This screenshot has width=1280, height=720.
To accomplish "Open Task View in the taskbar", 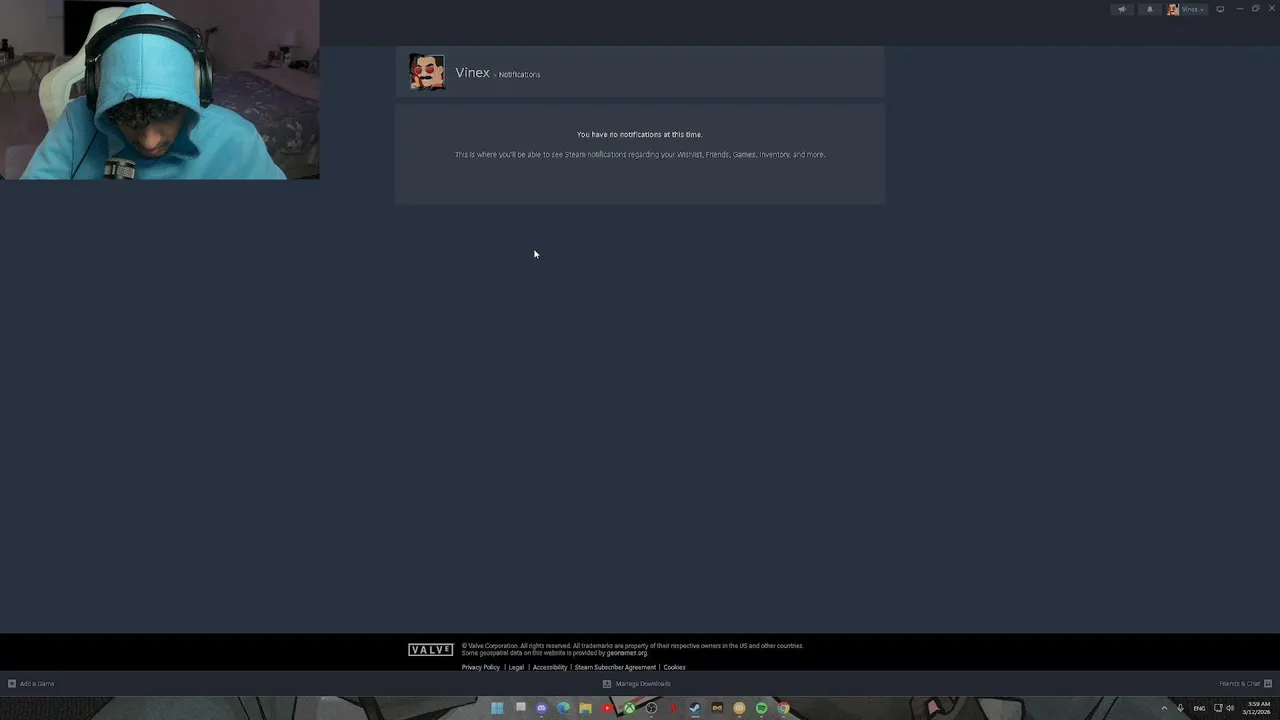I will coord(520,708).
